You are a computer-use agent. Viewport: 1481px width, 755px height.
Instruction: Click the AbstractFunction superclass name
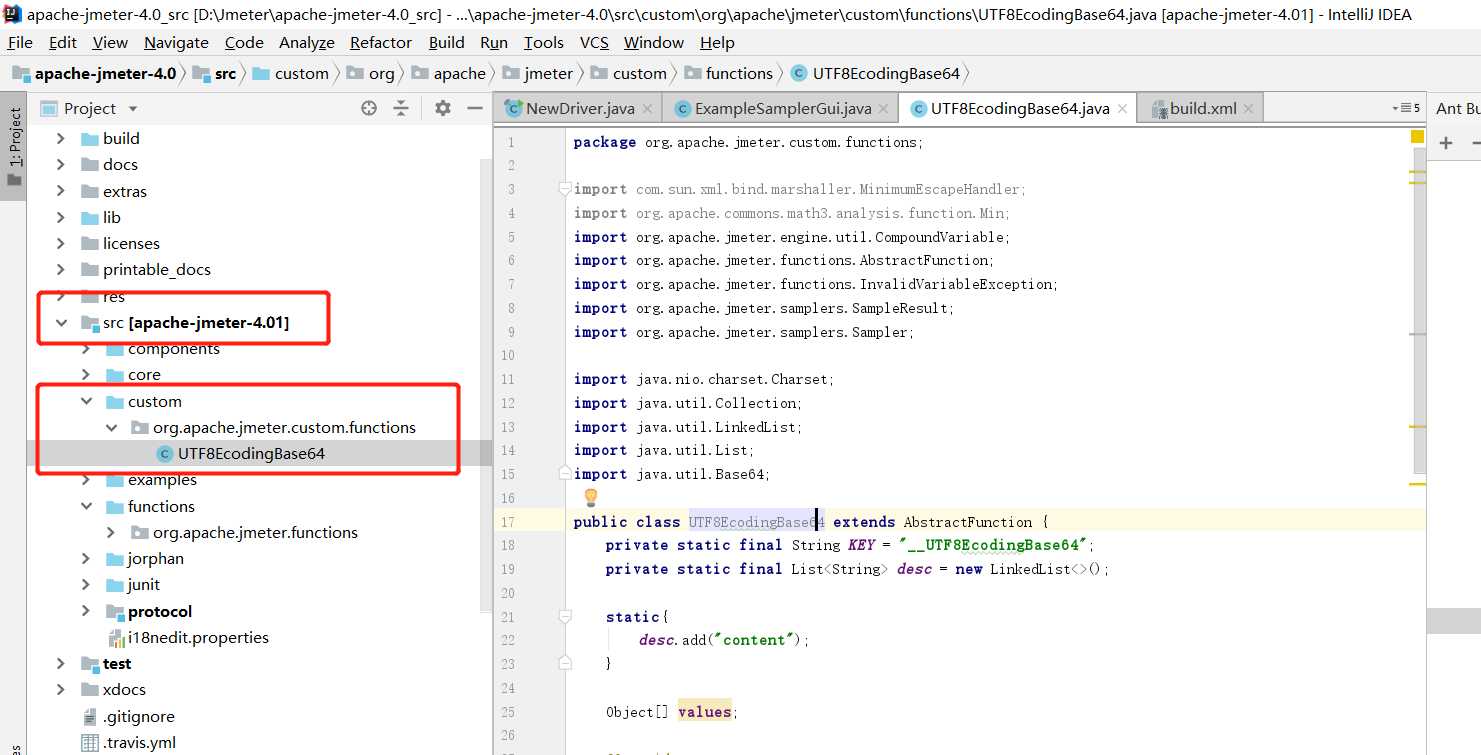point(968,521)
